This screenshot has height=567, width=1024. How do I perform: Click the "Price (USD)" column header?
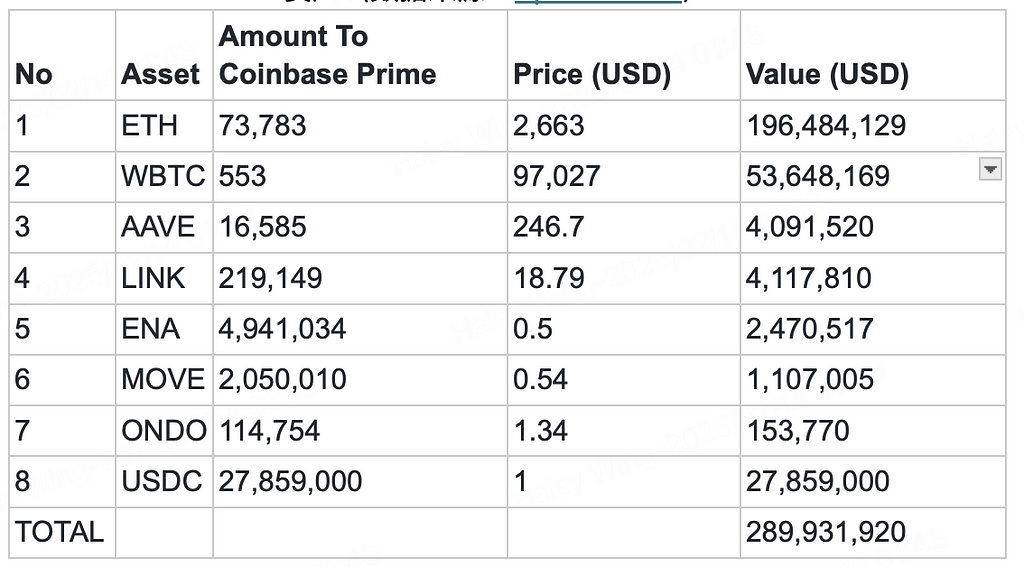coord(592,75)
